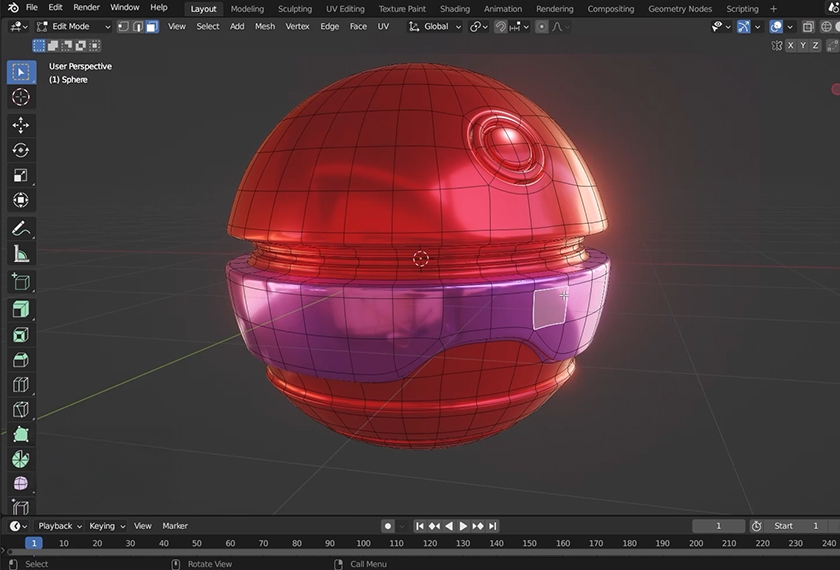Activate the Move tool

click(20, 125)
